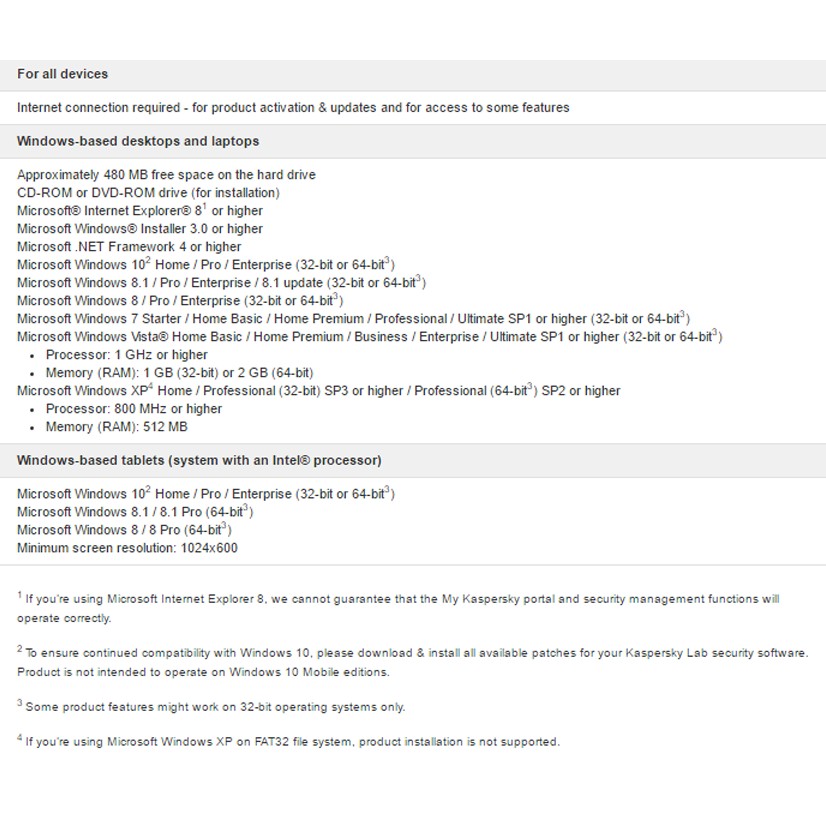Click the Windows 7 Starter requirement line
Viewport: 826px width, 826px height.
click(353, 319)
